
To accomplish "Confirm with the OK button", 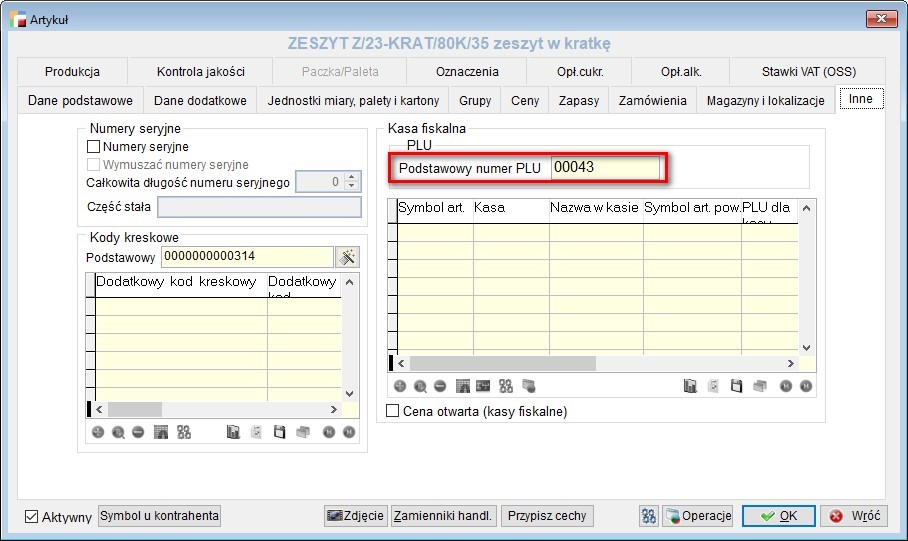I will click(779, 516).
